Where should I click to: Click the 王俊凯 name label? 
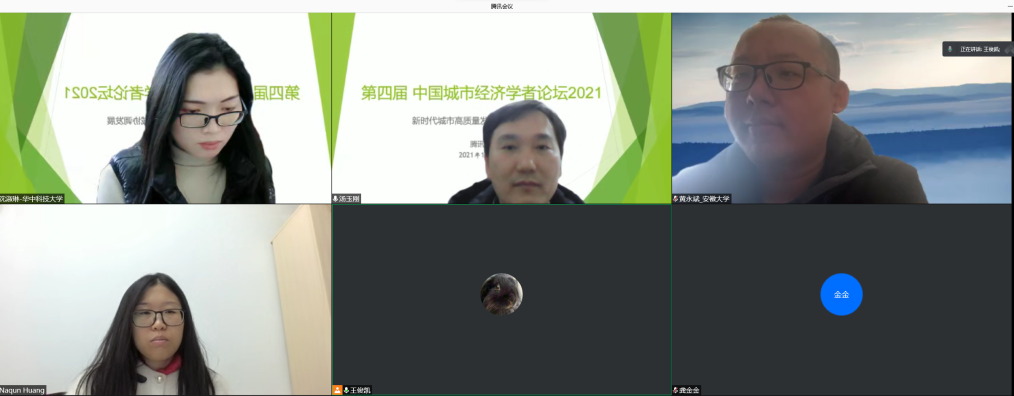tap(361, 390)
